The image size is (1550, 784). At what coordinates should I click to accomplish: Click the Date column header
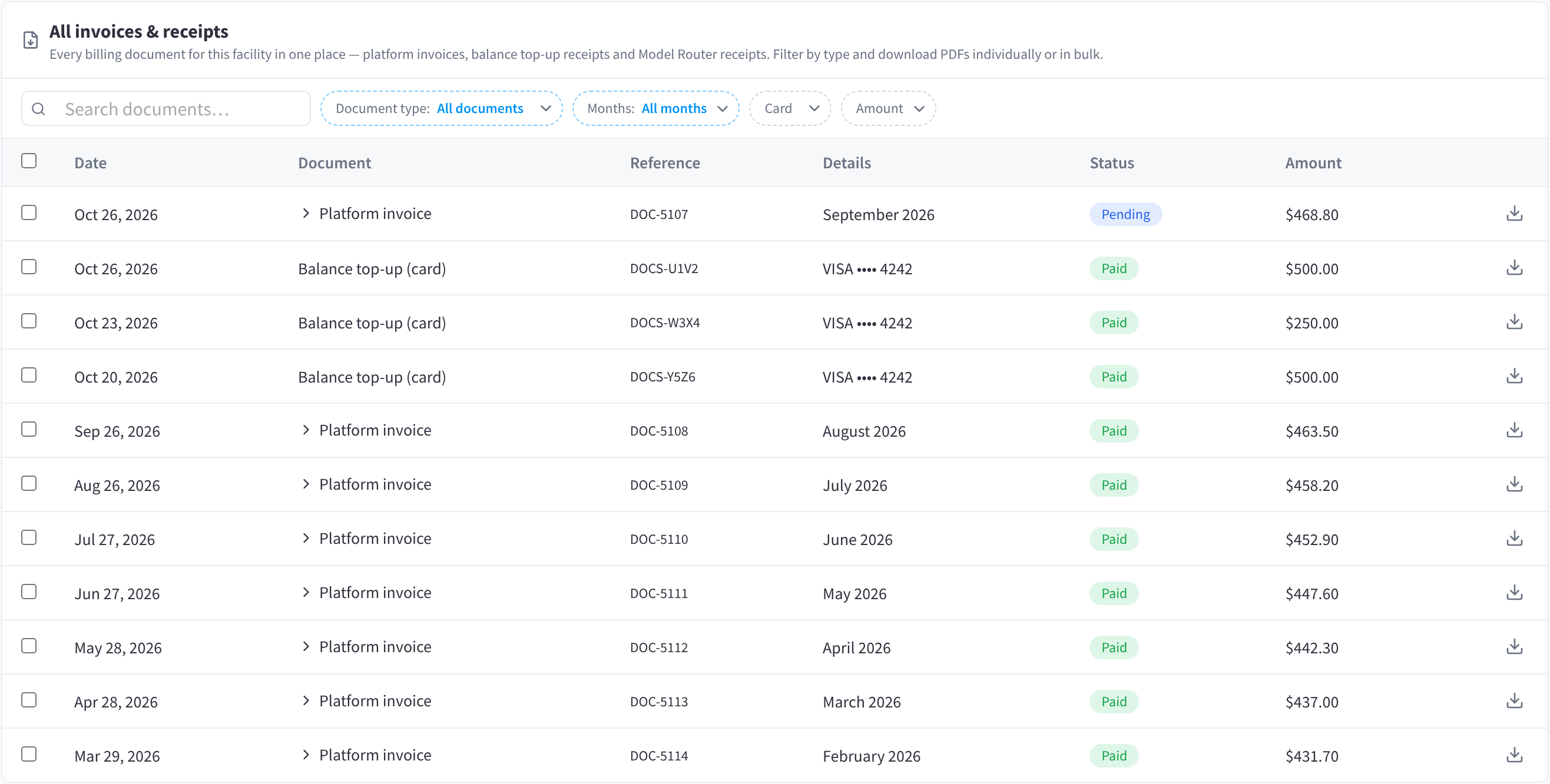(x=90, y=163)
